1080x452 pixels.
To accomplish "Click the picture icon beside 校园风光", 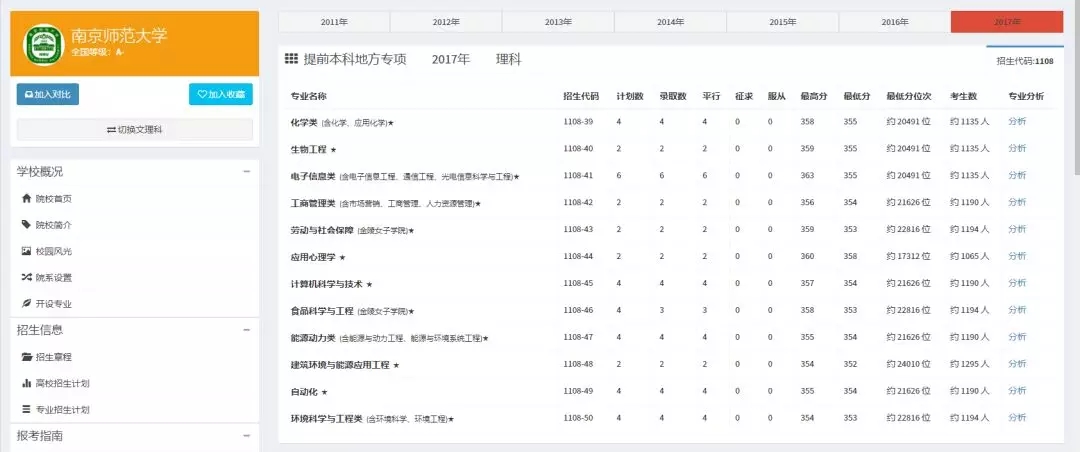I will click(x=27, y=251).
